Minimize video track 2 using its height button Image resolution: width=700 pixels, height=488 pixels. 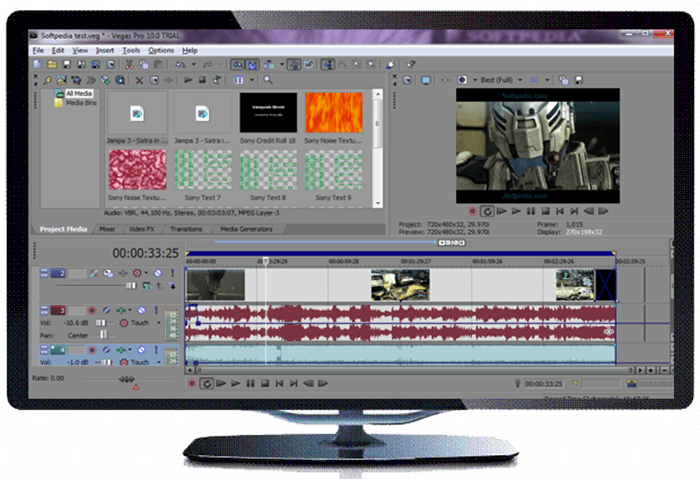(x=44, y=273)
